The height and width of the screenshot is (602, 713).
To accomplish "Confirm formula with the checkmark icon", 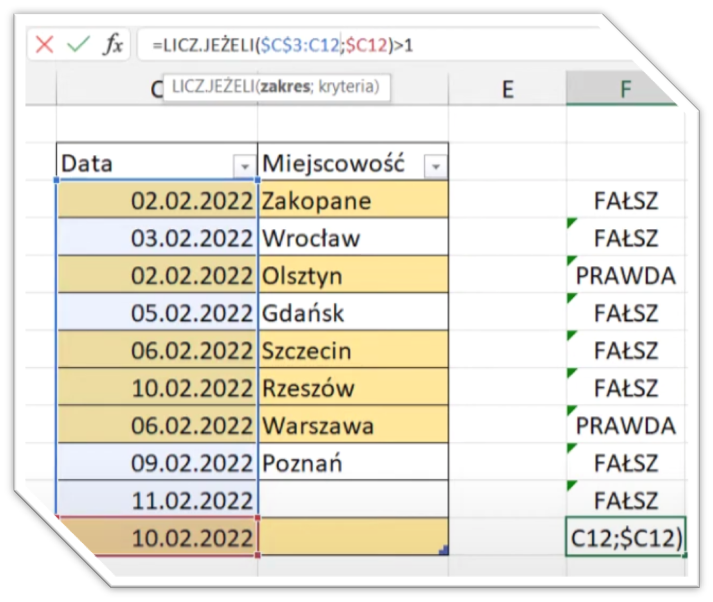I will coord(78,44).
